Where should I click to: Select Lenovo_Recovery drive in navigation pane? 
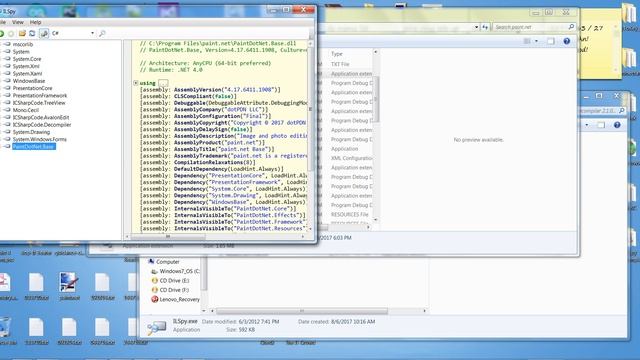pyautogui.click(x=176, y=299)
